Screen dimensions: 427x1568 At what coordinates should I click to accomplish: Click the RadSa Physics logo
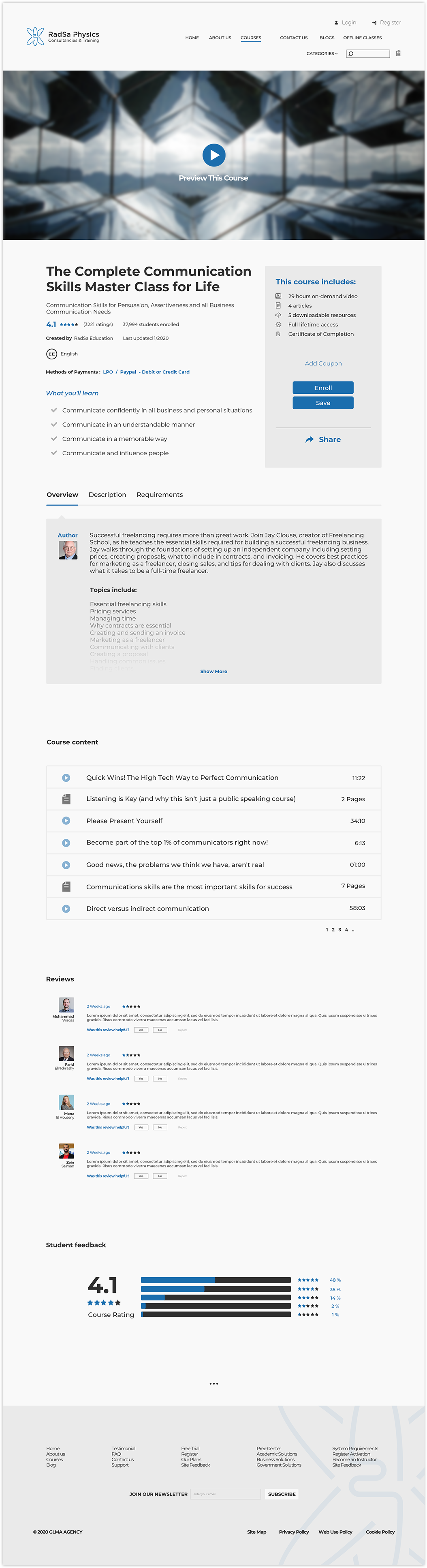coord(63,36)
